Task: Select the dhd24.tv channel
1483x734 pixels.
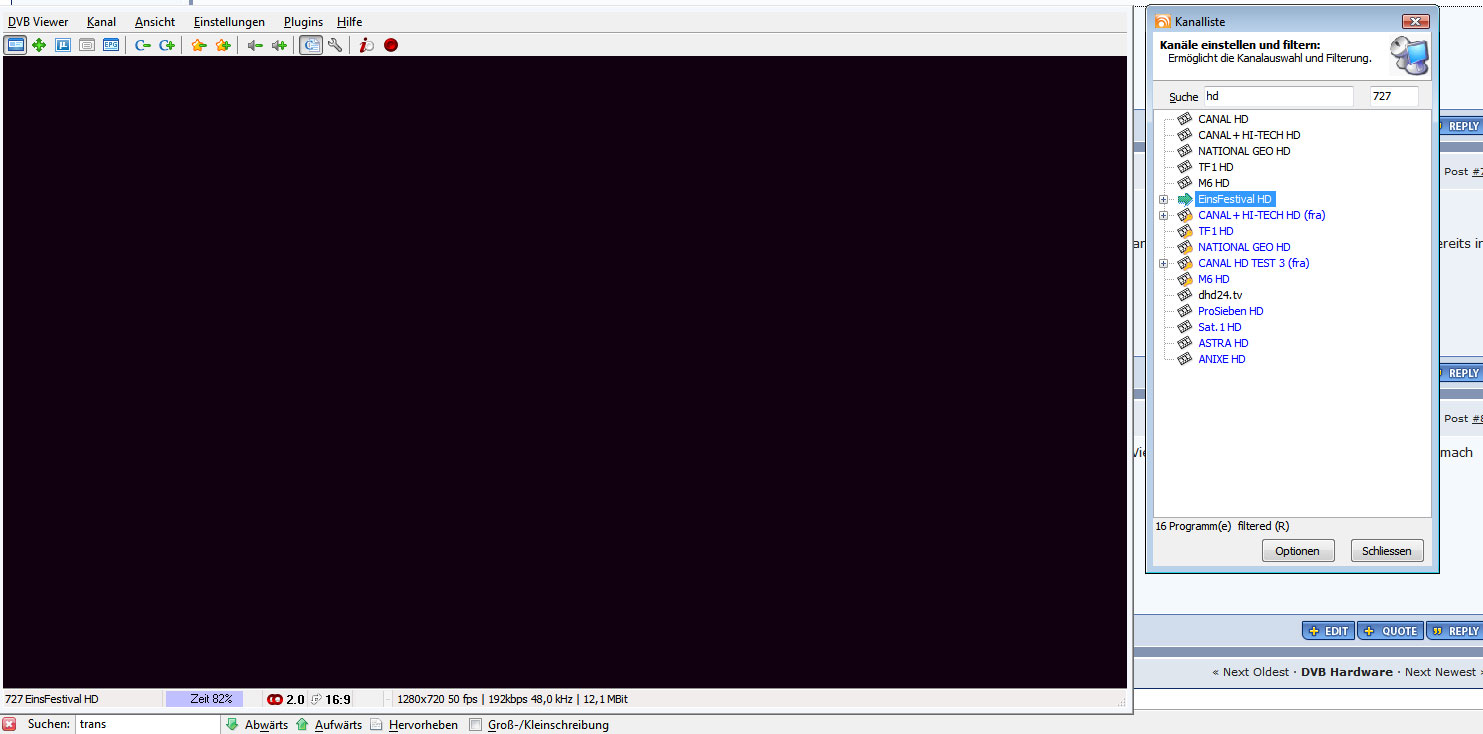Action: click(x=1220, y=295)
